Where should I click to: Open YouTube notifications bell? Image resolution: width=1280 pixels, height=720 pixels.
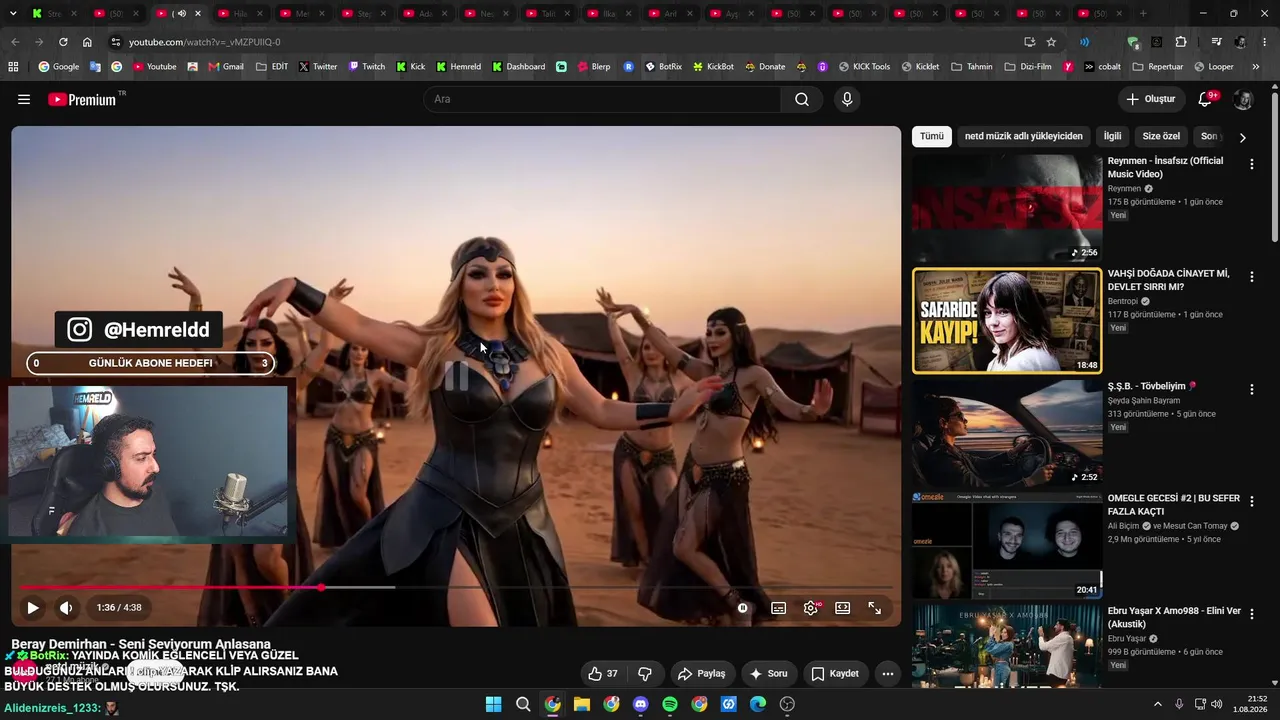[x=1206, y=100]
